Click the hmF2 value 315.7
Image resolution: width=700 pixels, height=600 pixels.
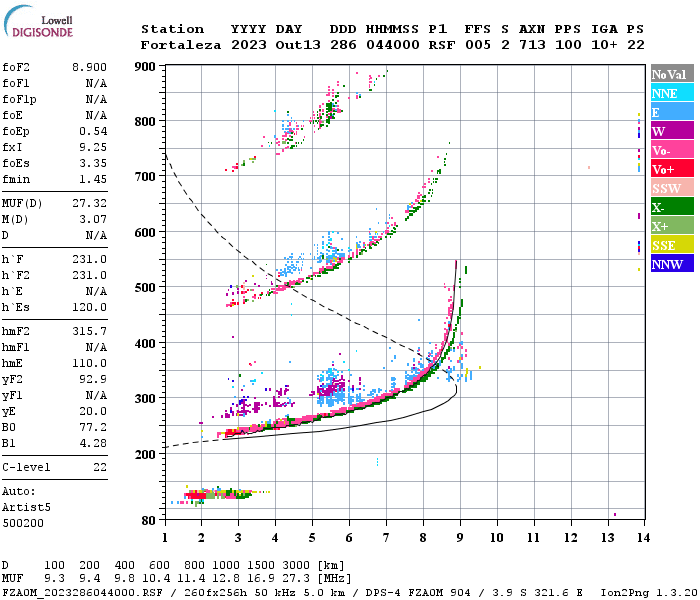[89, 331]
